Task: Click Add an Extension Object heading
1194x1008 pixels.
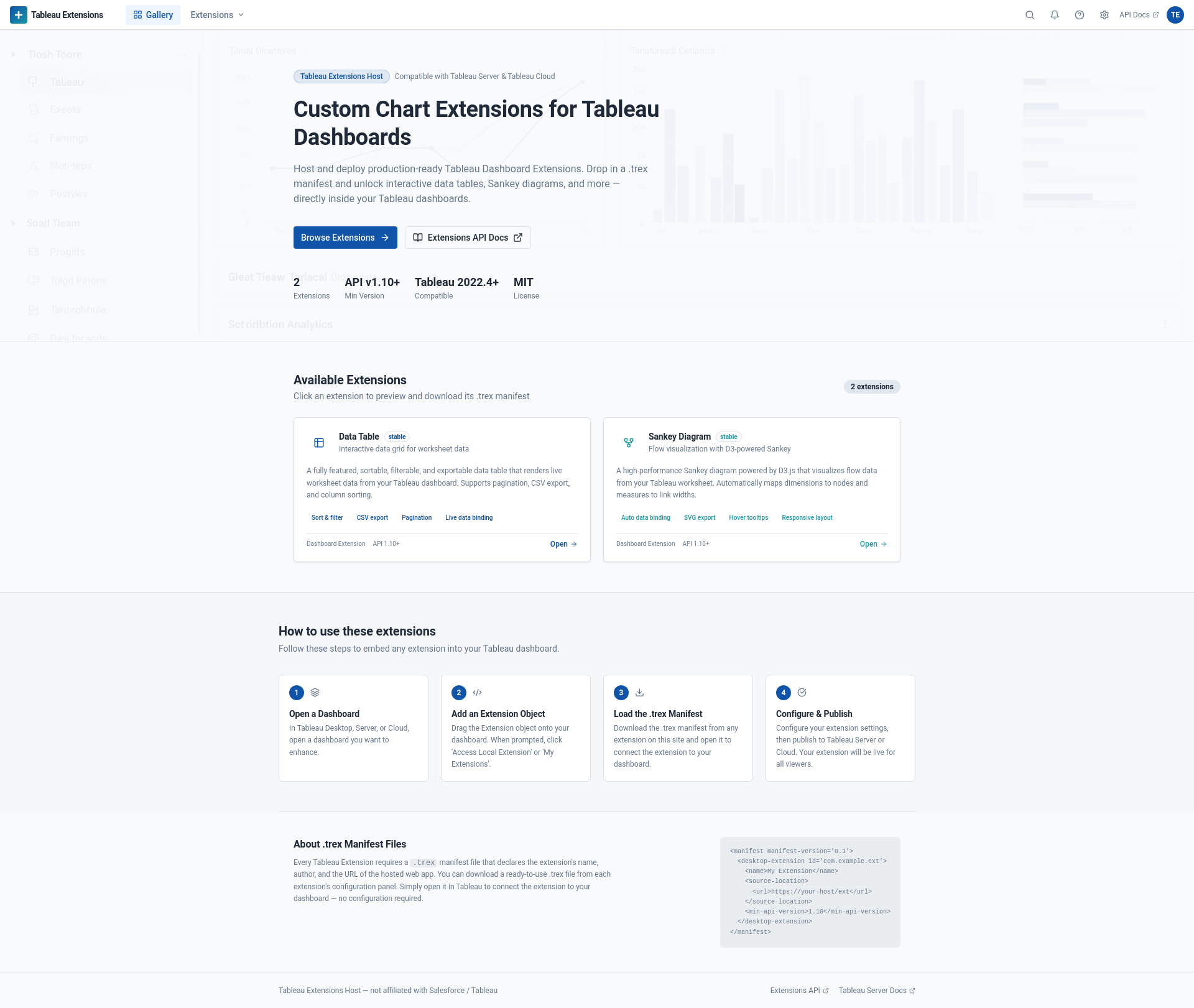Action: coord(498,714)
